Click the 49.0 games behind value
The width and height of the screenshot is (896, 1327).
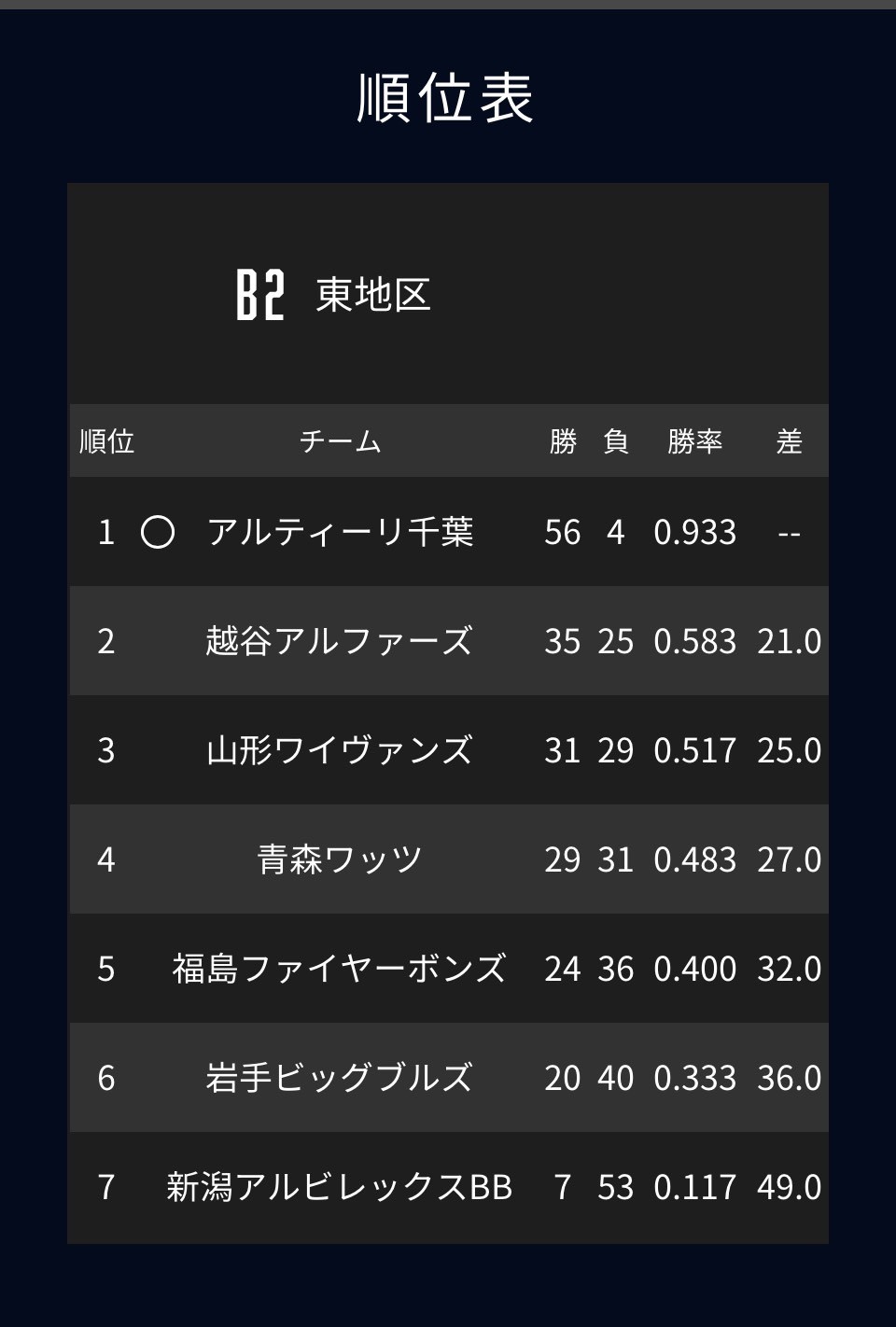tap(790, 1187)
